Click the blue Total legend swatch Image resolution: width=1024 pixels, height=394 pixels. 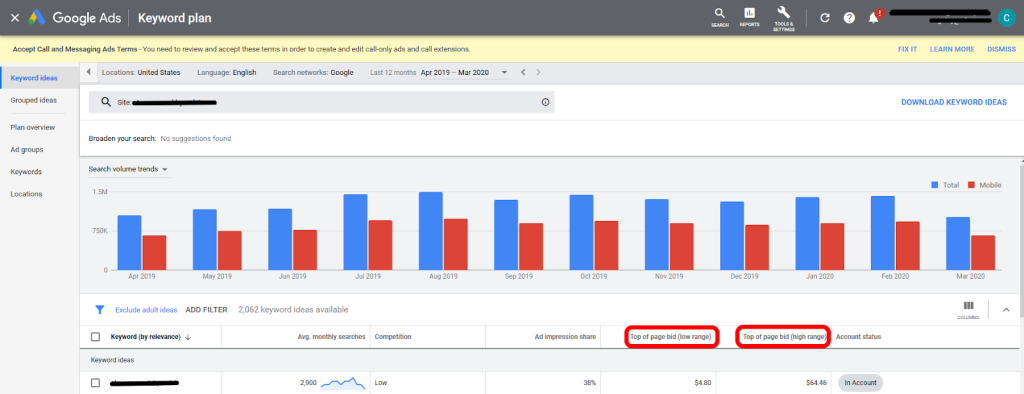(935, 185)
